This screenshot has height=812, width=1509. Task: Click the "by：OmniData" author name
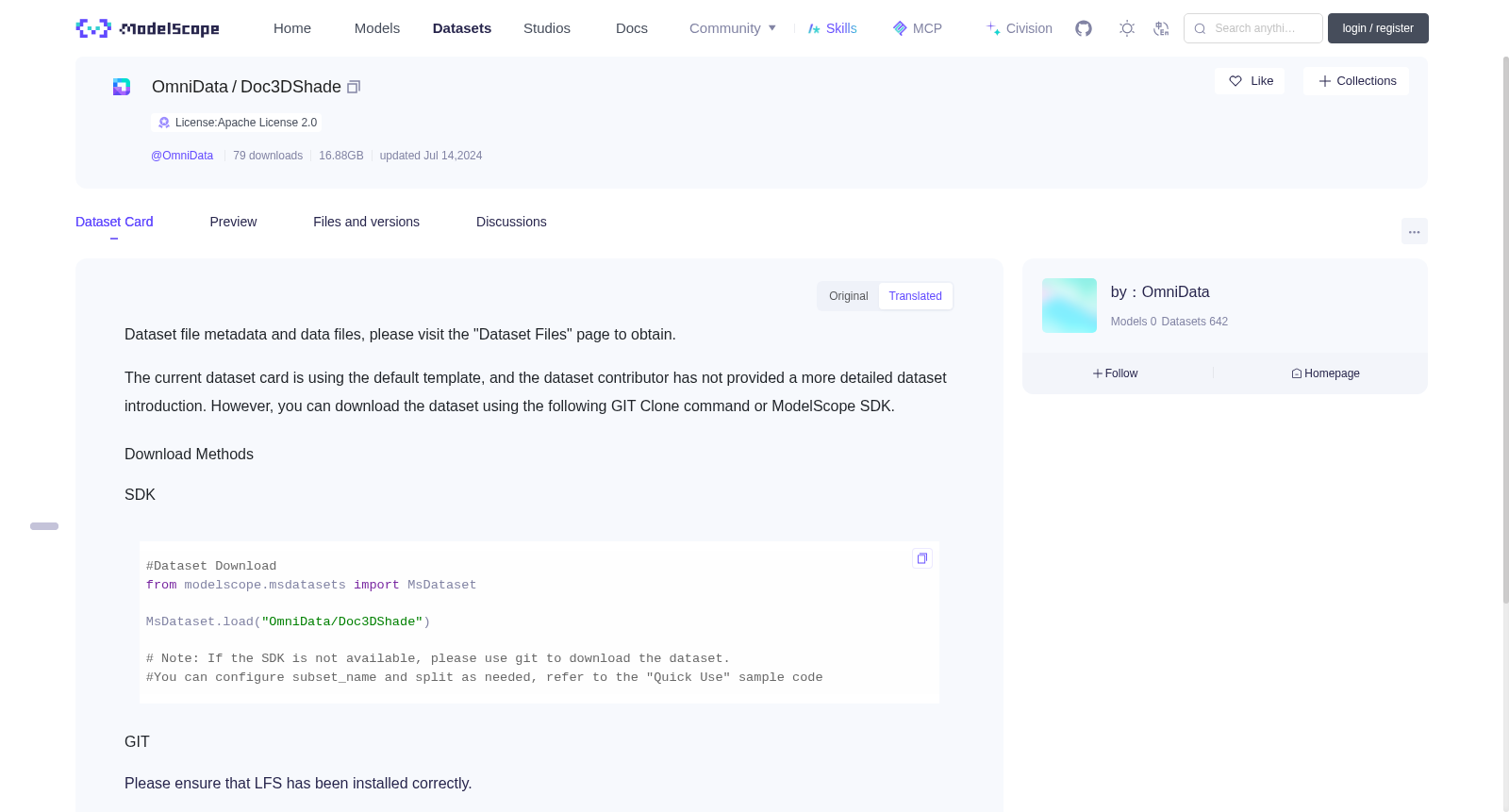coord(1160,292)
